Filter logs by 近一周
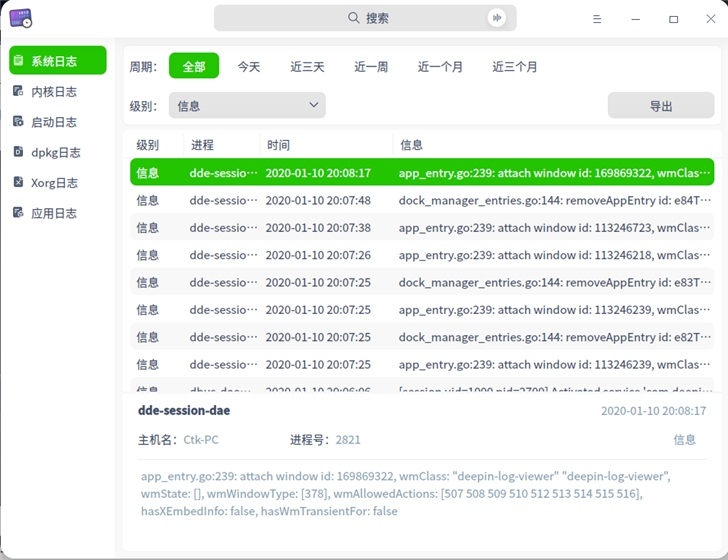Image resolution: width=728 pixels, height=560 pixels. (x=371, y=67)
